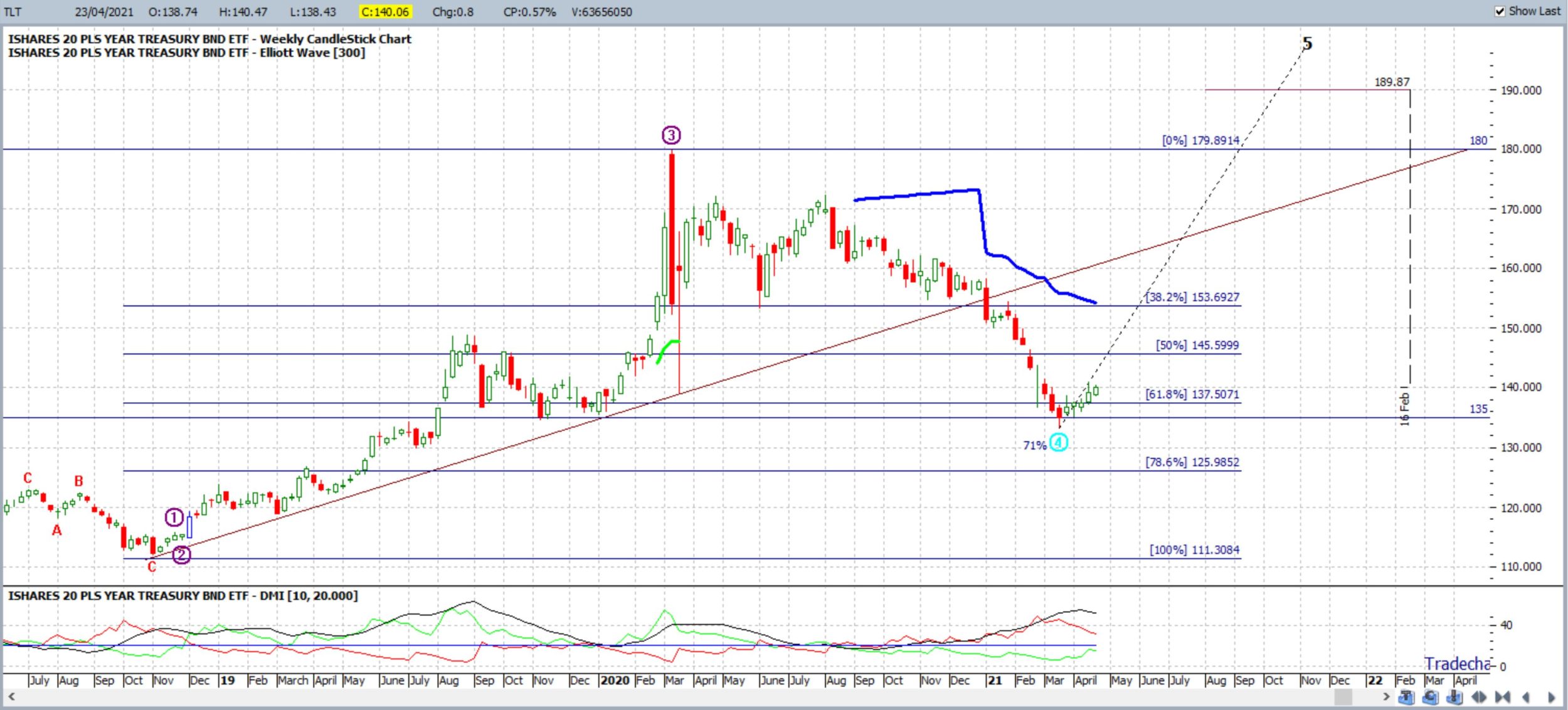
Task: Click the date 23/04/2021 in header
Action: click(103, 12)
